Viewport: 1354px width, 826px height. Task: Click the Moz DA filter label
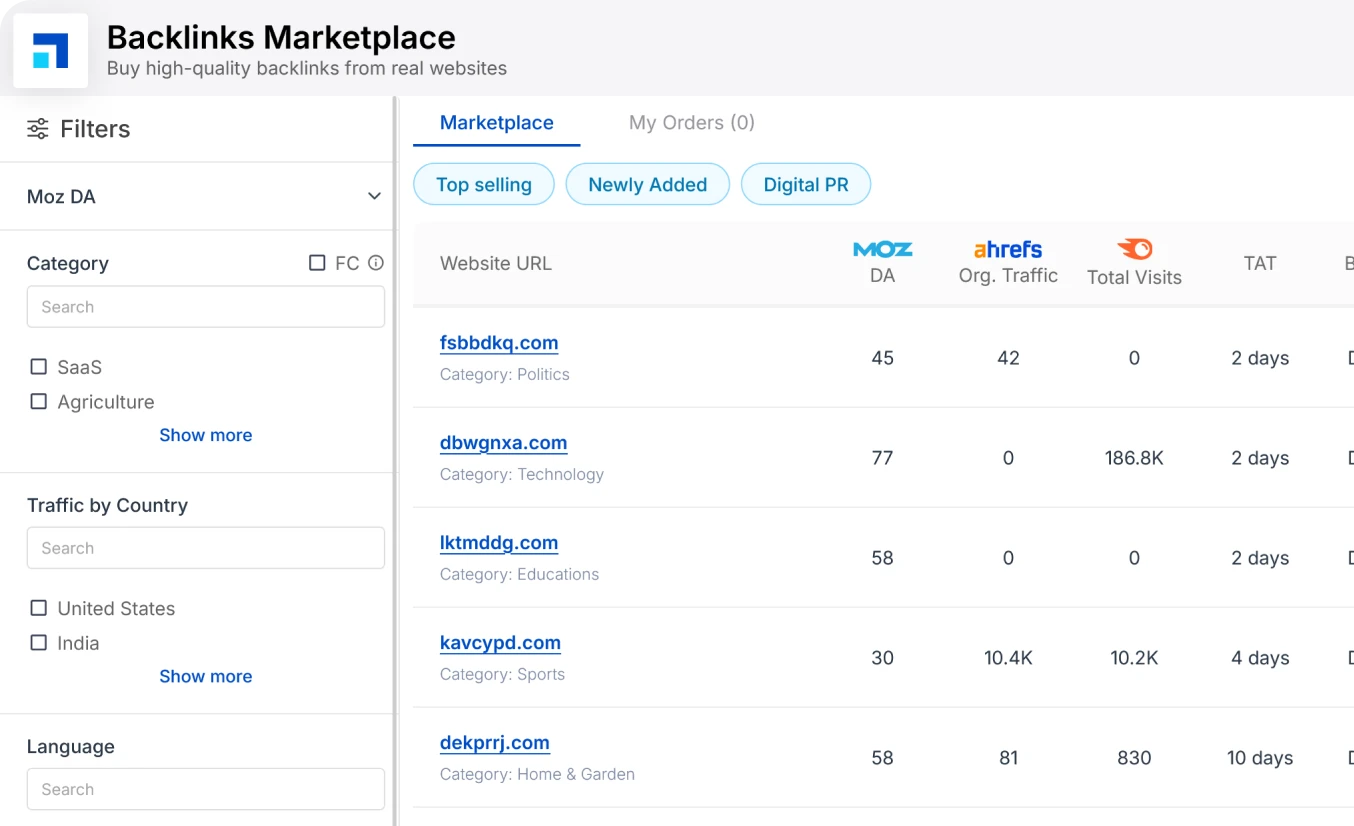tap(61, 196)
